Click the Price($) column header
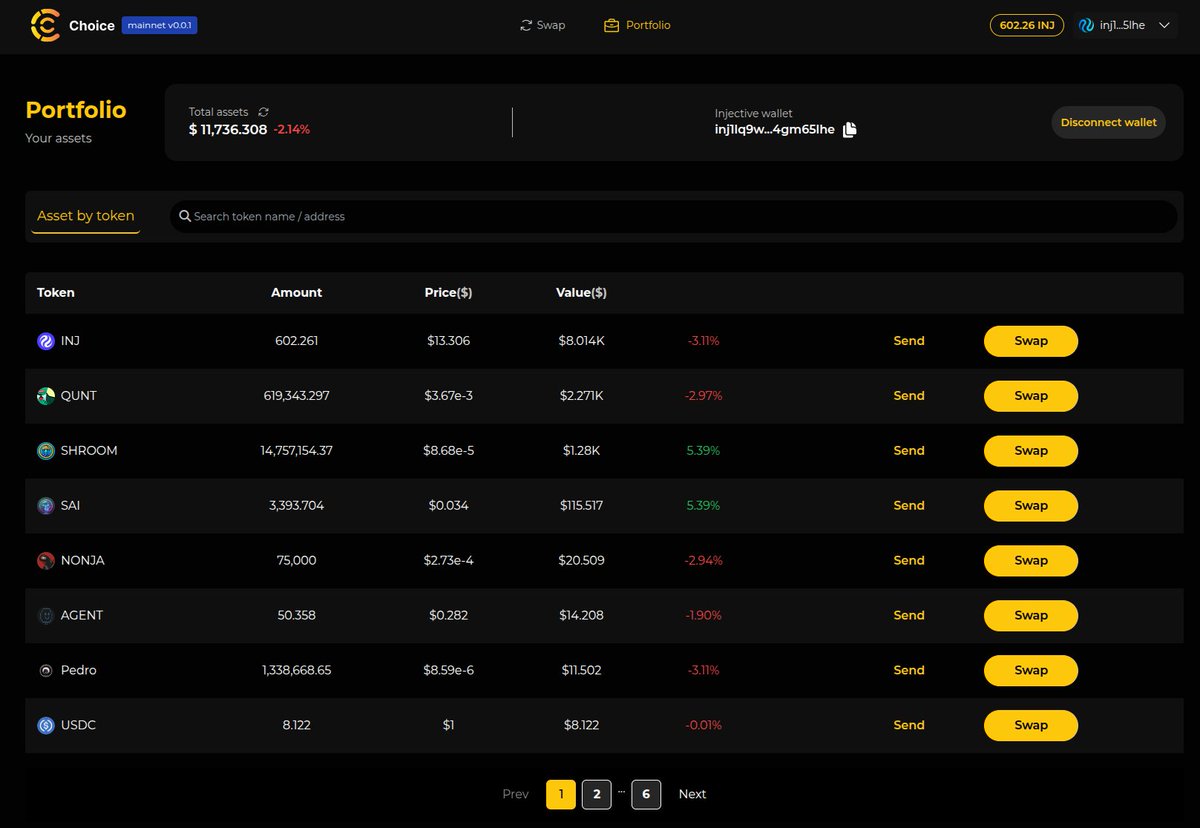The width and height of the screenshot is (1200, 828). pos(448,293)
